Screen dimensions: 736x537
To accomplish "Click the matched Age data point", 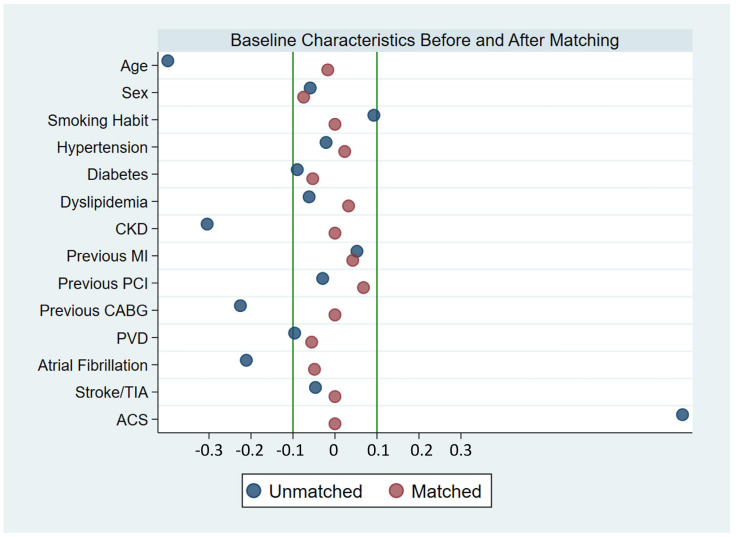I will [328, 70].
